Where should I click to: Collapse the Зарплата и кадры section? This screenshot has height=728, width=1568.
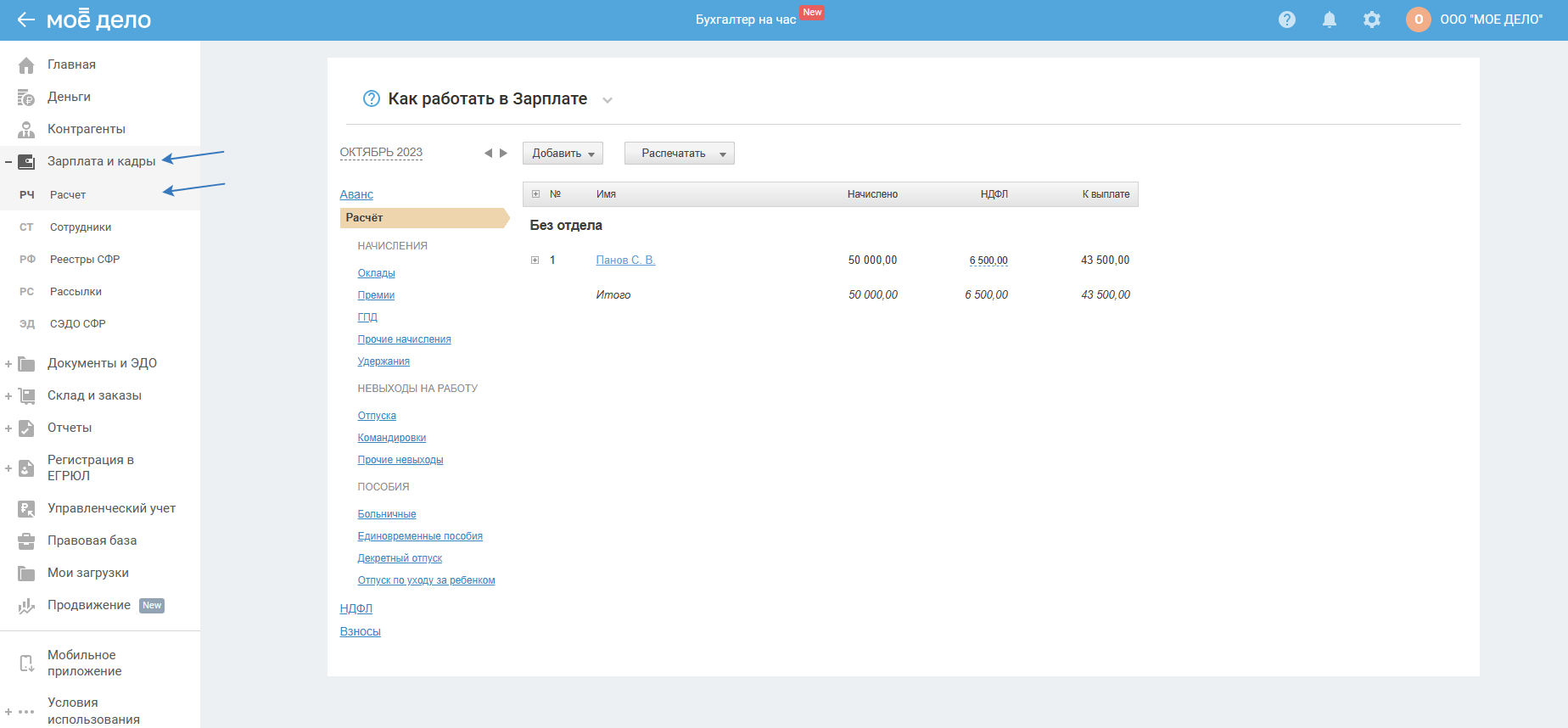8,161
